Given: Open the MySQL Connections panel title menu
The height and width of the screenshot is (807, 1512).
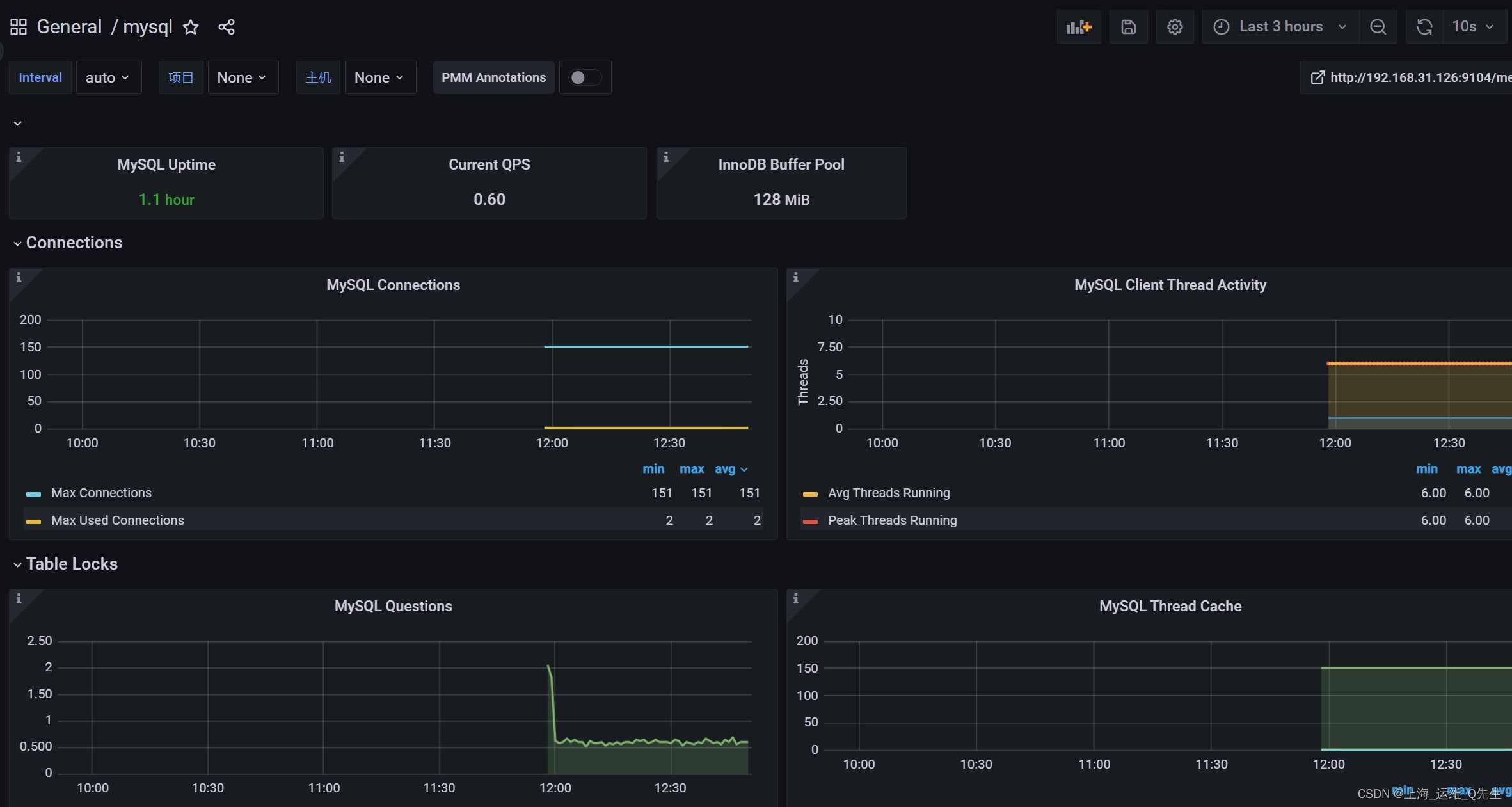Looking at the screenshot, I should (x=394, y=285).
